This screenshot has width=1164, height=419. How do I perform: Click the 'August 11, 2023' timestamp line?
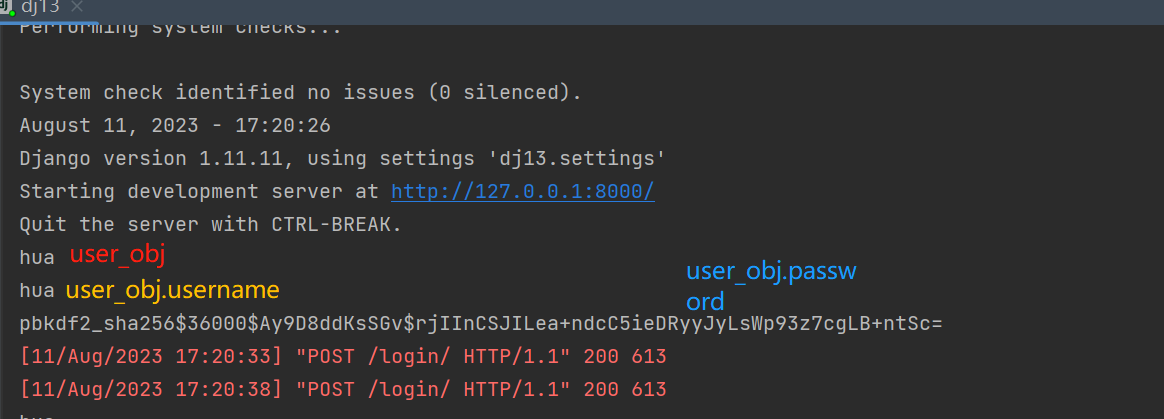point(175,126)
